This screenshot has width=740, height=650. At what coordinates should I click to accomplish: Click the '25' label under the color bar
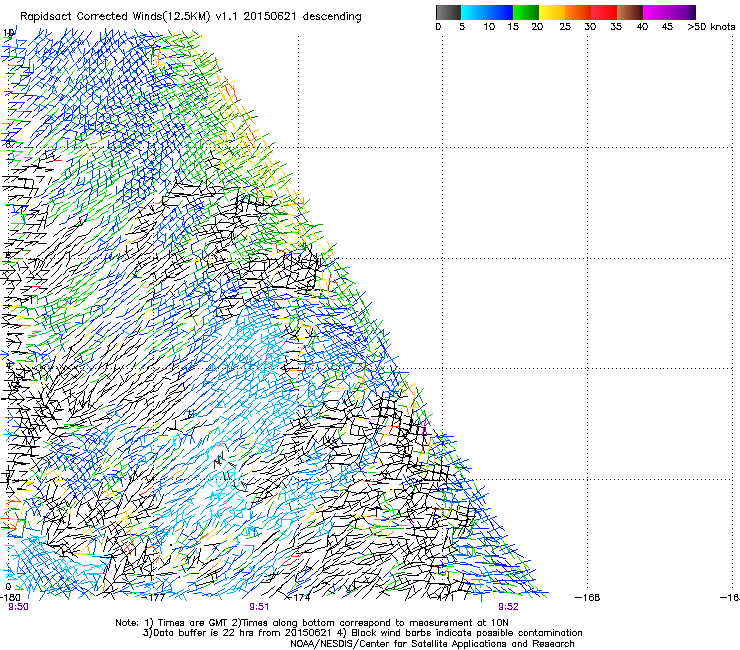tap(565, 27)
